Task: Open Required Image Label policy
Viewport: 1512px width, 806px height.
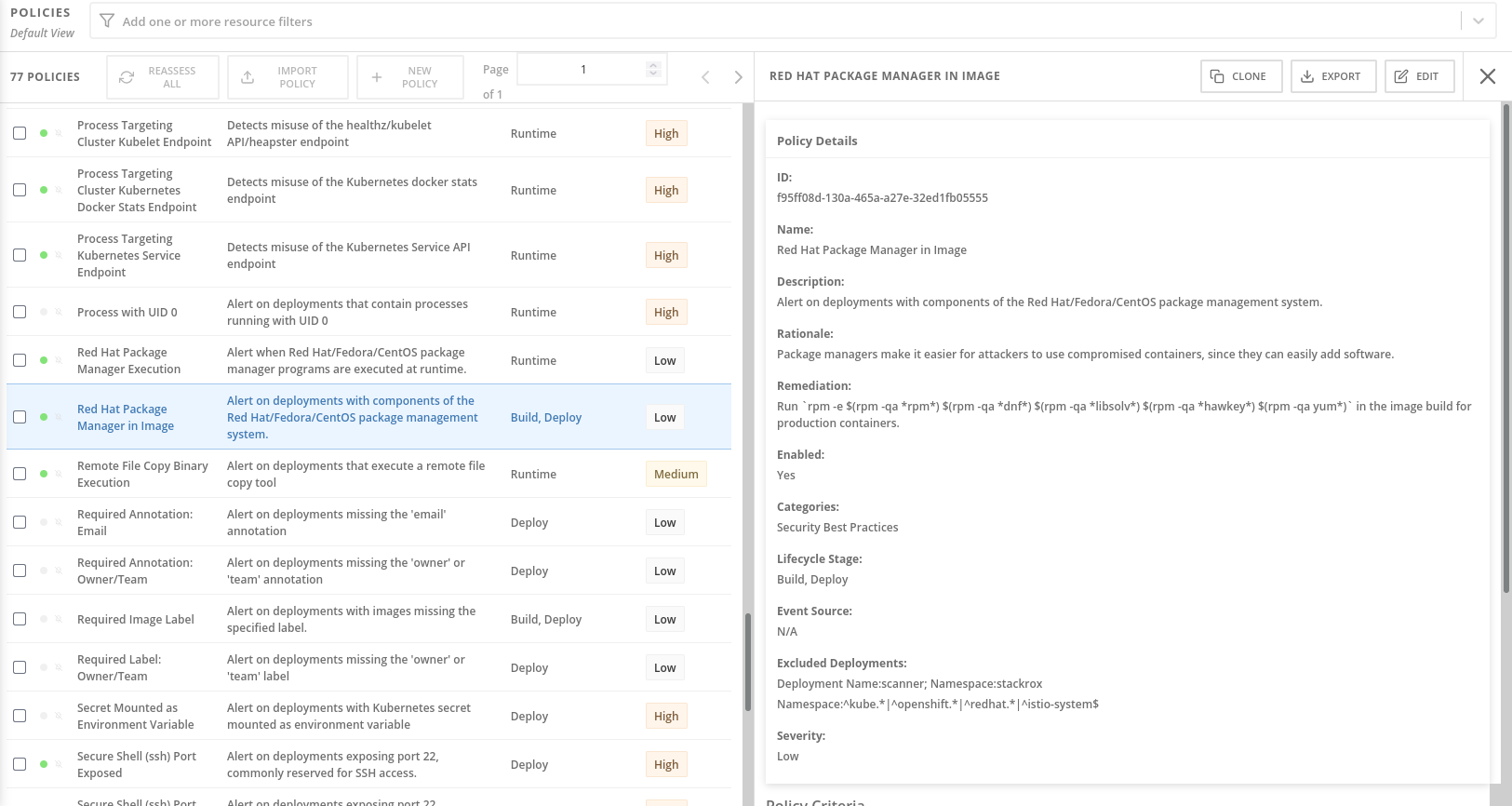Action: tap(136, 619)
